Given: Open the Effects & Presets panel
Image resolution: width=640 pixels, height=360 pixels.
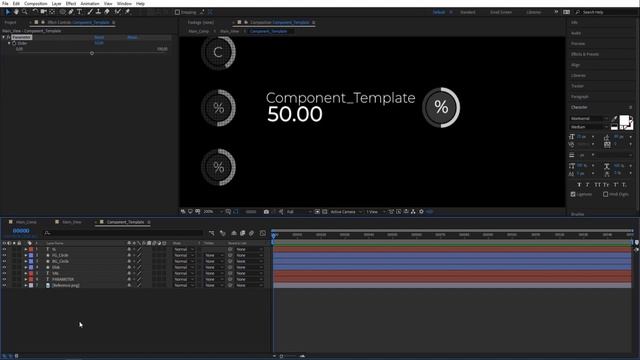Looking at the screenshot, I should 585,54.
